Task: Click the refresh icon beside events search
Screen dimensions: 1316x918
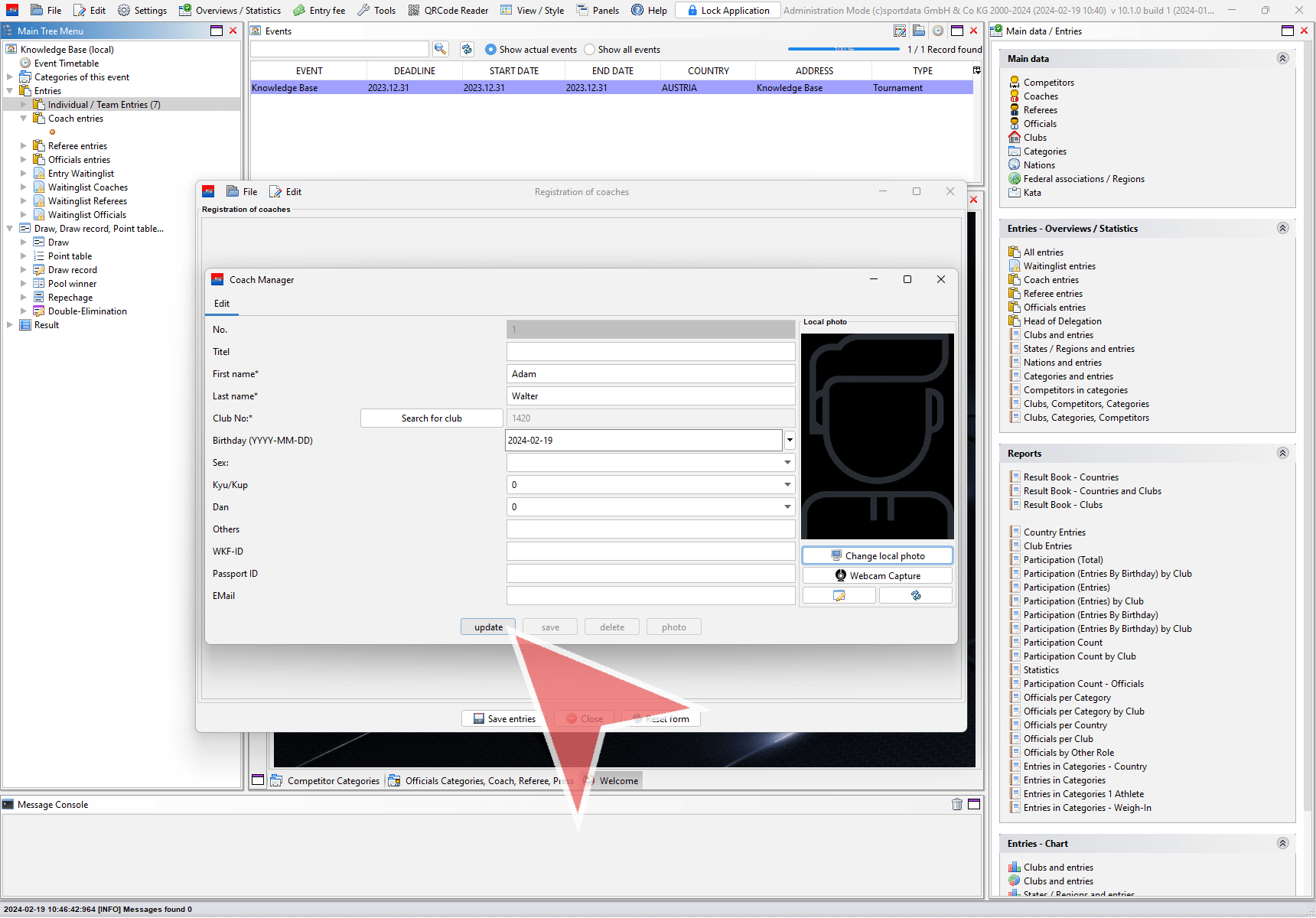Action: pos(467,49)
